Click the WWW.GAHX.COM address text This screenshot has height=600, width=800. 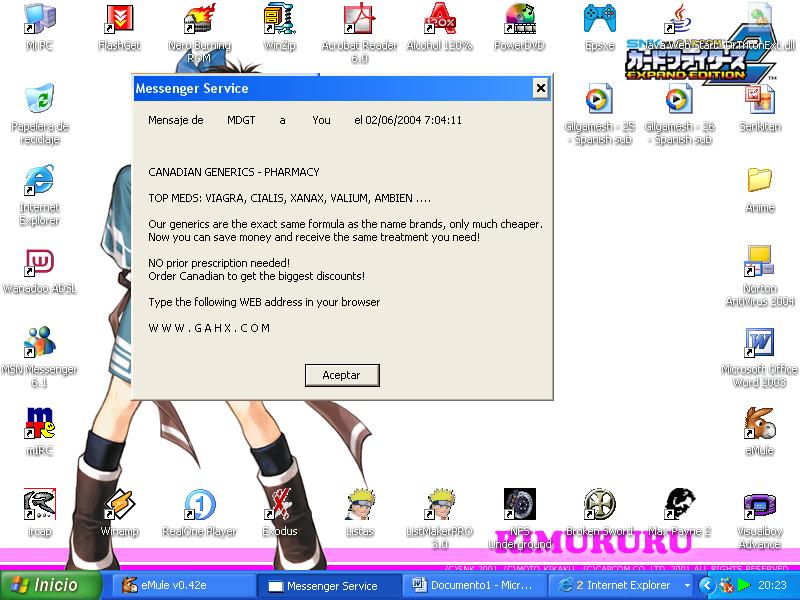[x=209, y=328]
